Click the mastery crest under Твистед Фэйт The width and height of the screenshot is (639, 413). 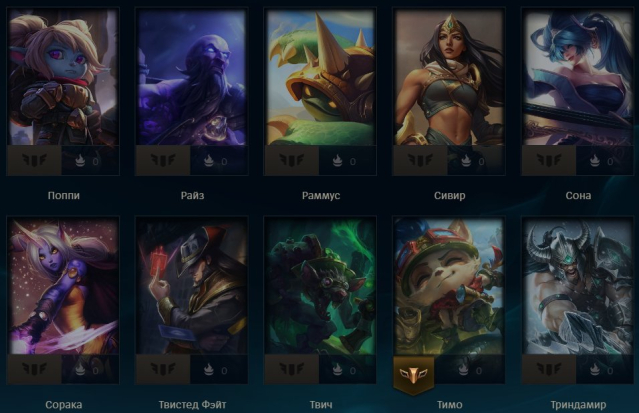pos(163,369)
